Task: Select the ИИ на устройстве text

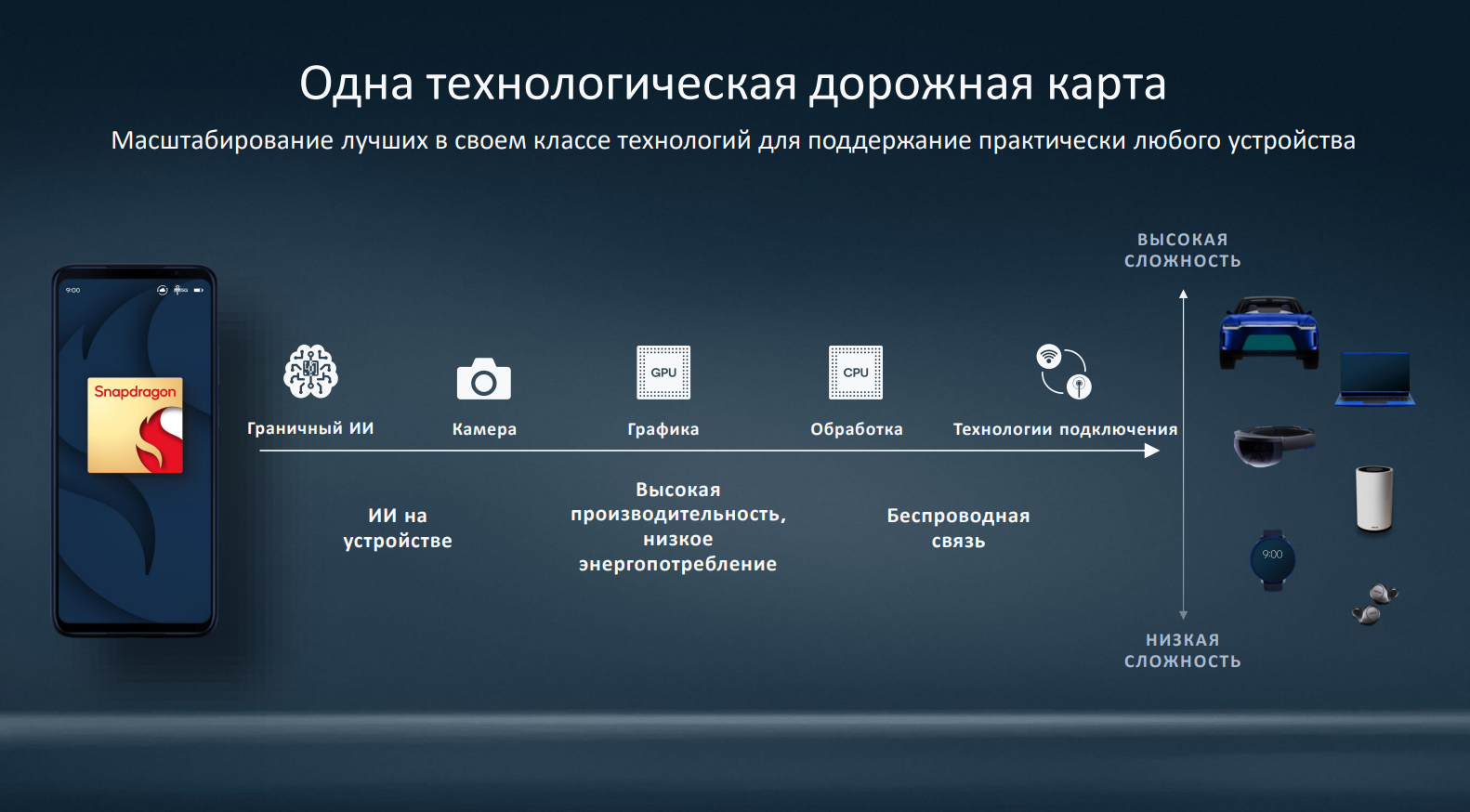Action: click(398, 528)
